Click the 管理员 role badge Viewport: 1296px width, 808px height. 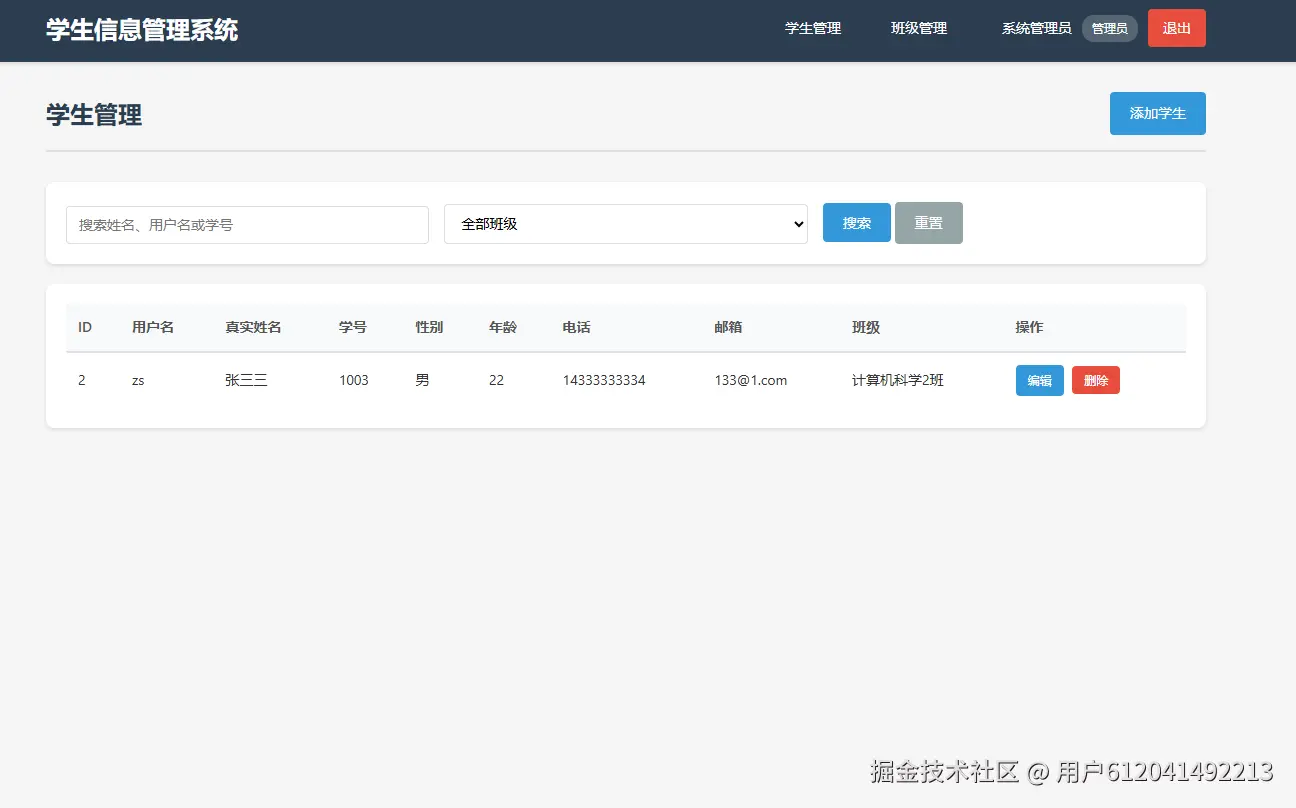[1109, 28]
